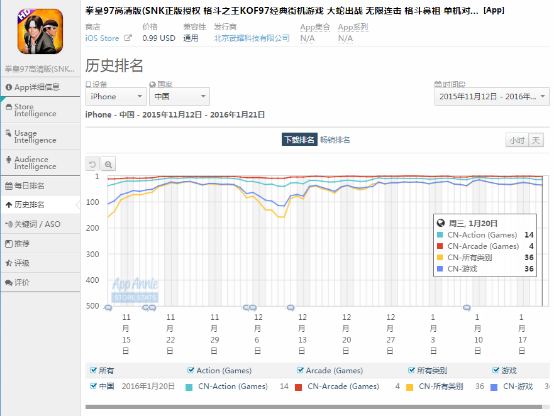Viewport: 554px width, 417px height.
Task: Open the date range dropdown
Action: [491, 96]
